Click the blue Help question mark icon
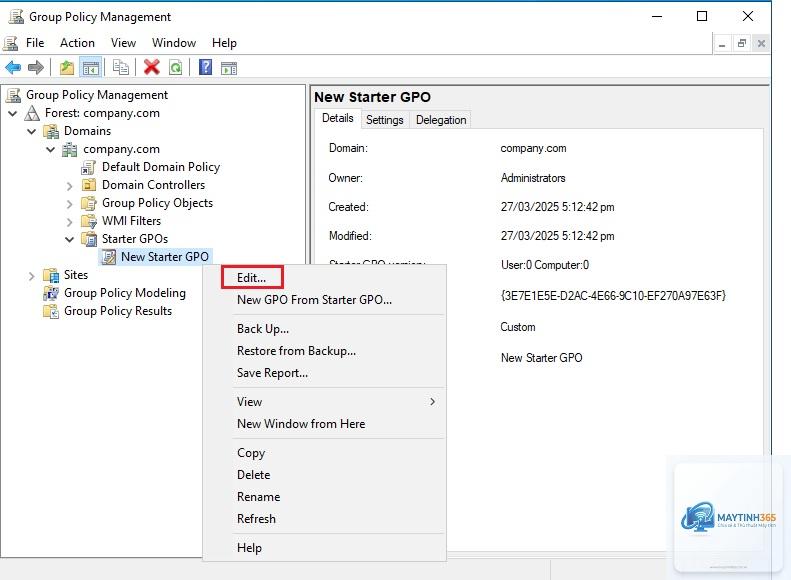The width and height of the screenshot is (791, 580). [x=205, y=67]
